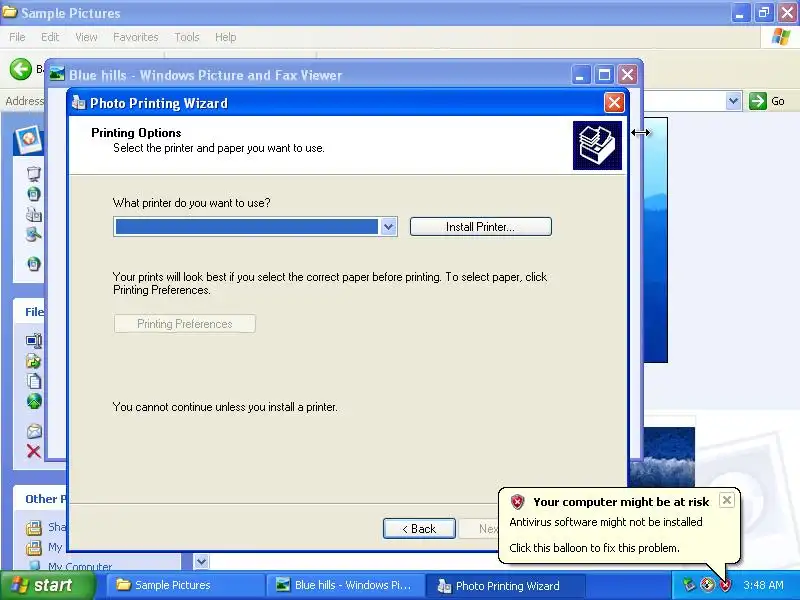Click the Safely Remove Hardware tray icon
Screen dimensions: 800x600
click(x=689, y=585)
